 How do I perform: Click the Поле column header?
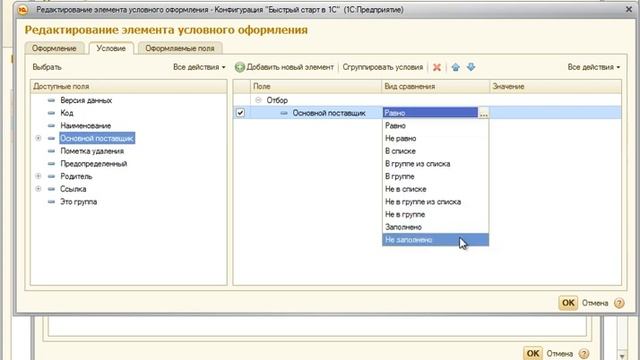tap(316, 87)
